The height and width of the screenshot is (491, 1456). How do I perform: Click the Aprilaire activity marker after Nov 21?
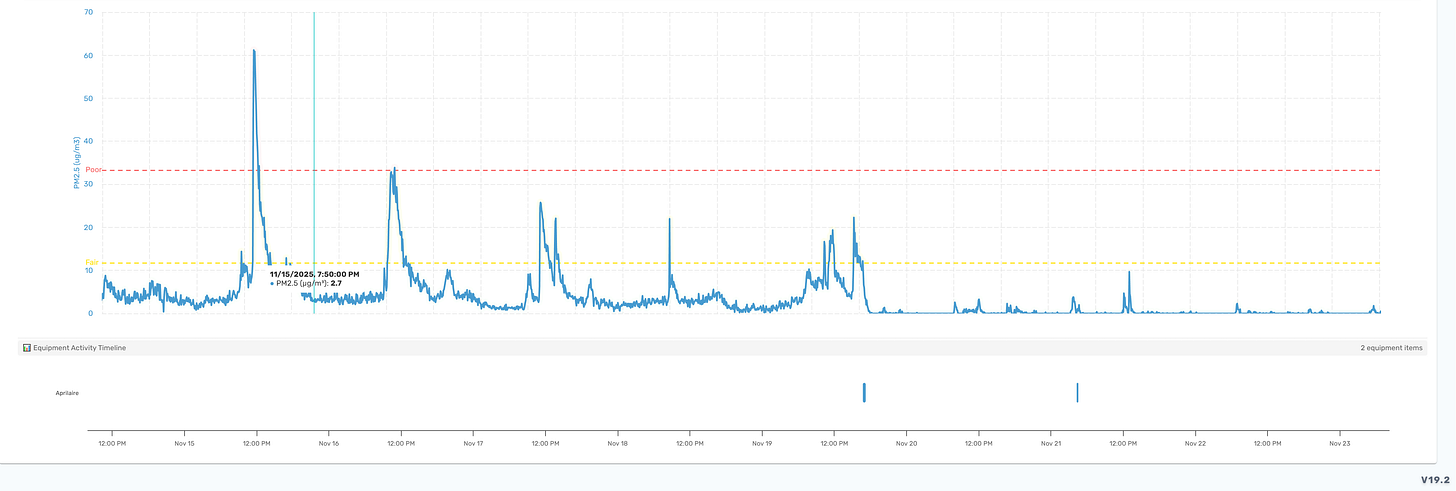point(1077,392)
